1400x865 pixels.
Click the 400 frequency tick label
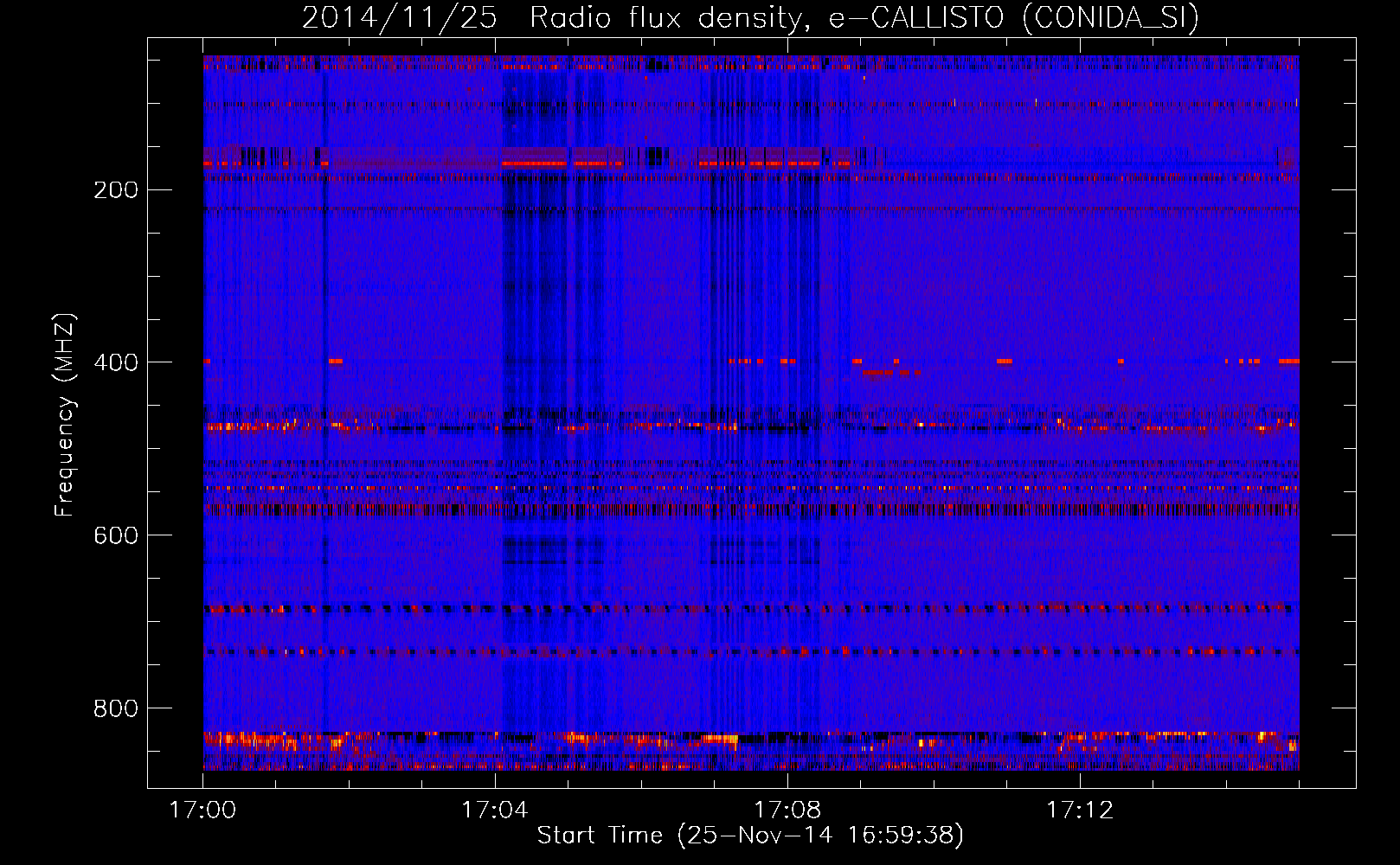pos(116,362)
